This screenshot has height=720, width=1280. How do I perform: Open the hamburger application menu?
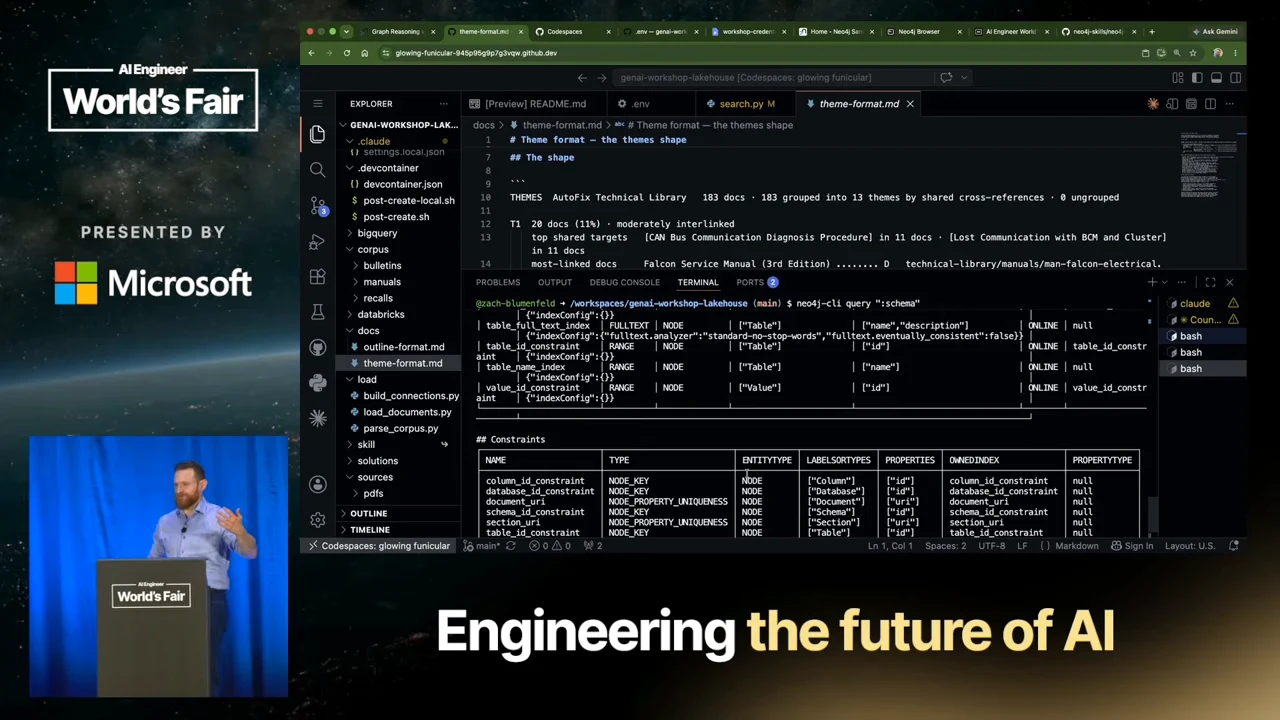coord(318,103)
